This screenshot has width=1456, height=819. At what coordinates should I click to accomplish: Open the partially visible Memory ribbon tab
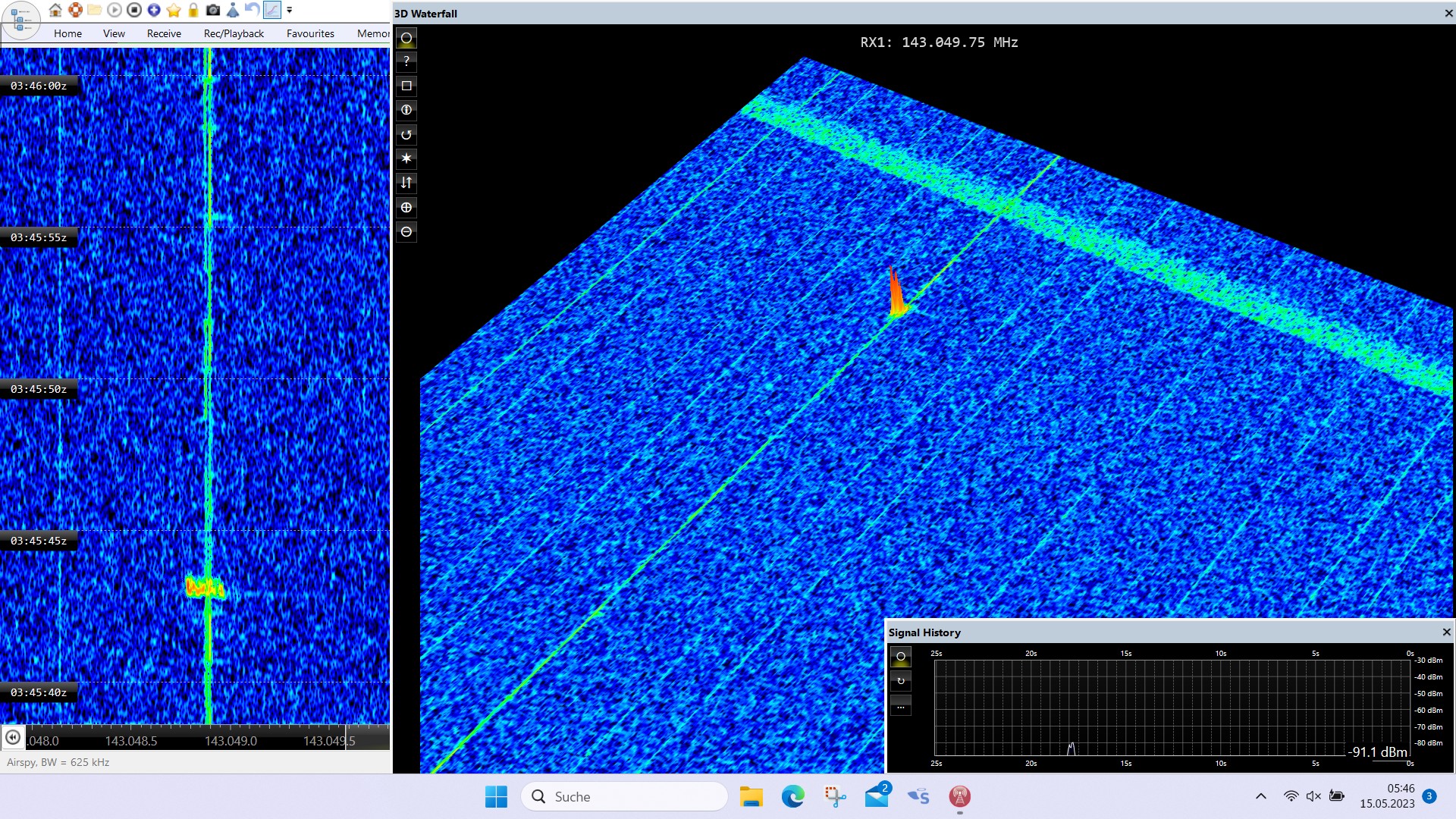click(373, 33)
